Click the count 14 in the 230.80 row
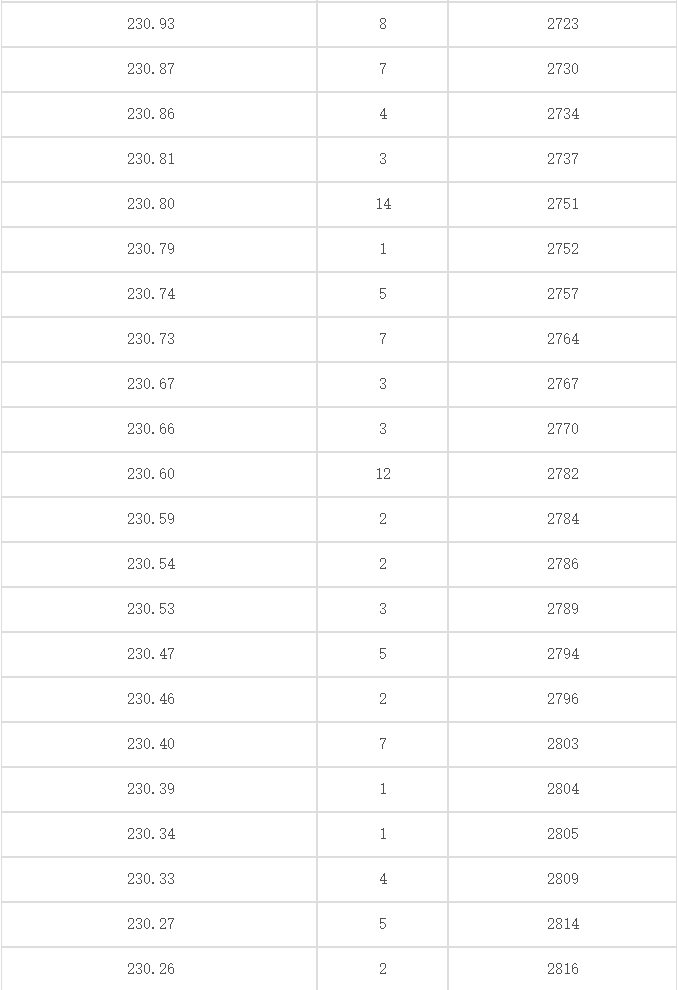Image resolution: width=678 pixels, height=990 pixels. coord(383,204)
